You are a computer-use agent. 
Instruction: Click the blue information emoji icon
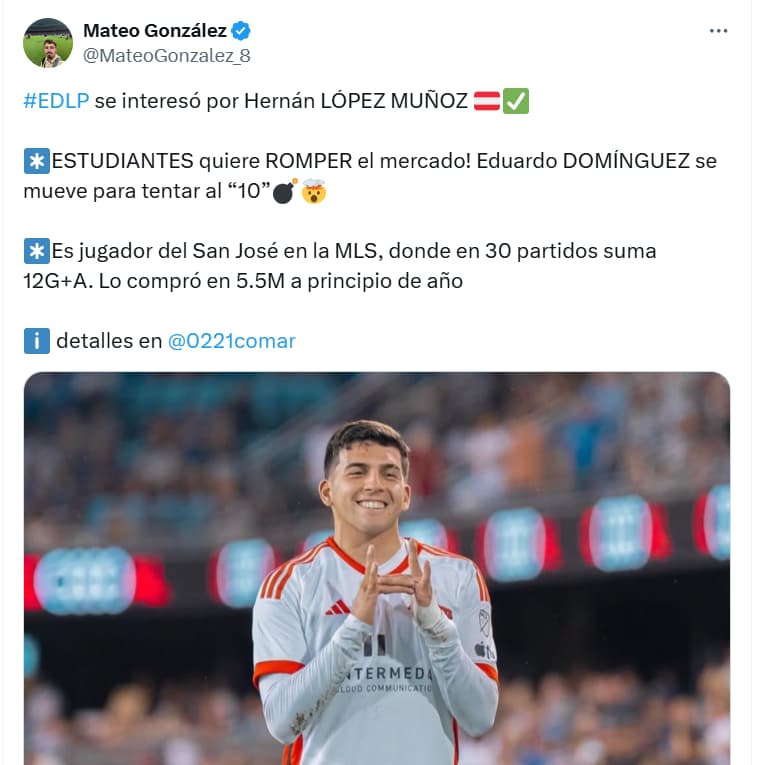[x=37, y=341]
